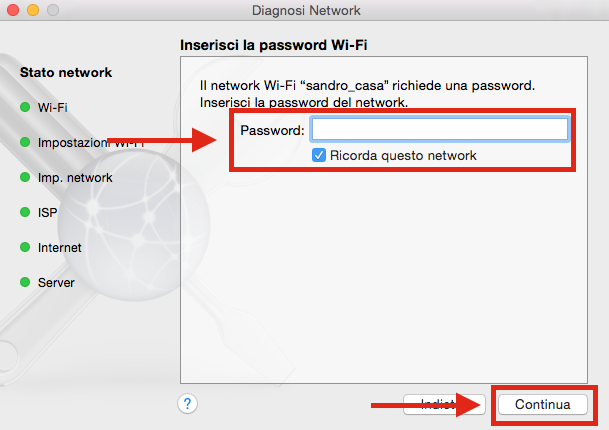This screenshot has height=430, width=609.
Task: Select the Imp. network status item
Action: [75, 178]
